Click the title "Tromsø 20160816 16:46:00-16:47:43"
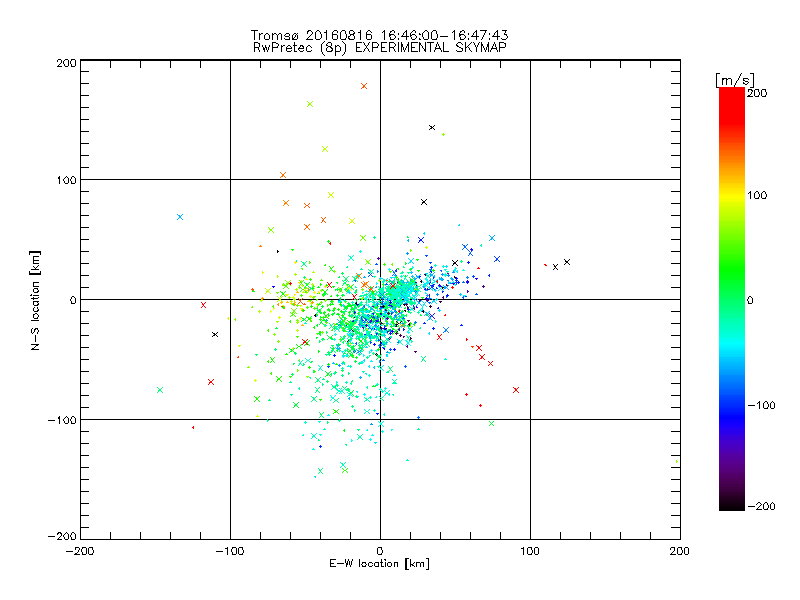800x600 pixels. point(379,35)
